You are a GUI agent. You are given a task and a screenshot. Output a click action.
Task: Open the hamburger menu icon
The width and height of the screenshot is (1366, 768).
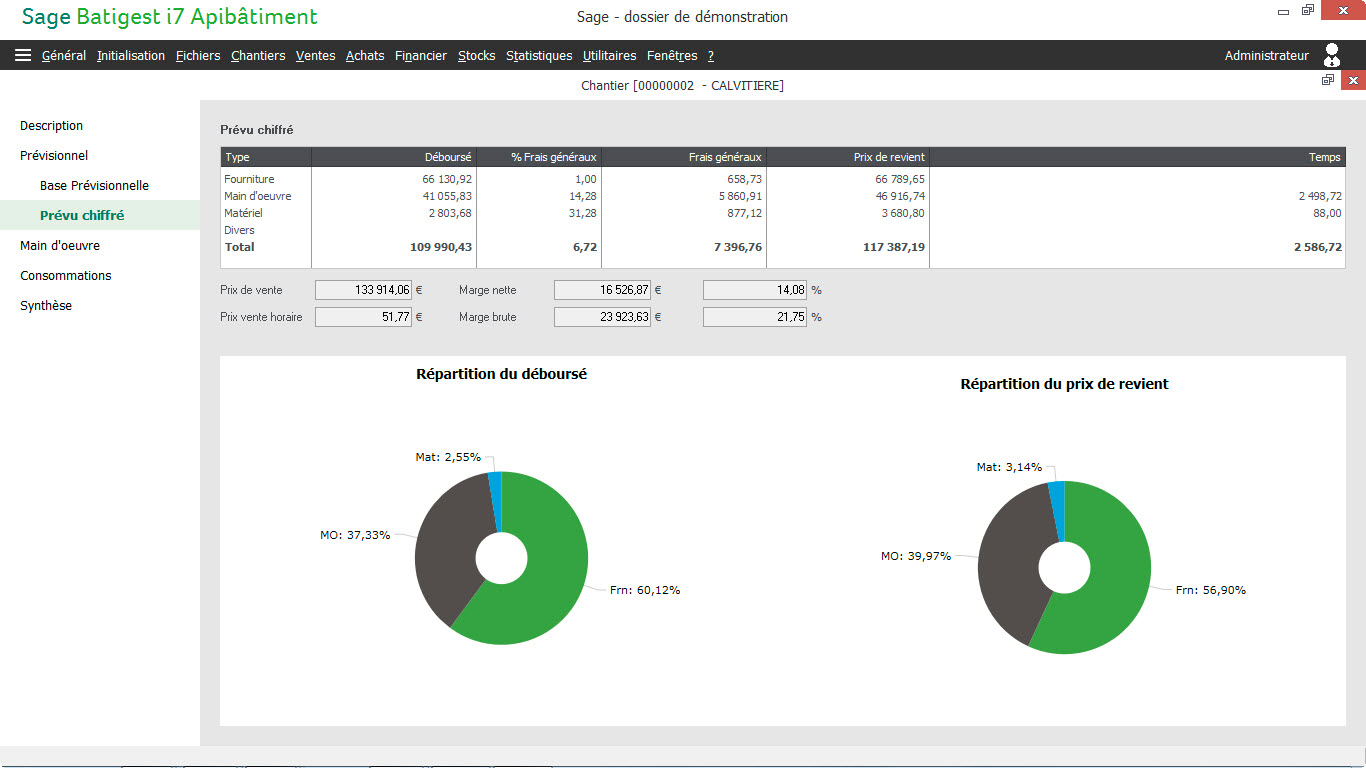pos(23,56)
